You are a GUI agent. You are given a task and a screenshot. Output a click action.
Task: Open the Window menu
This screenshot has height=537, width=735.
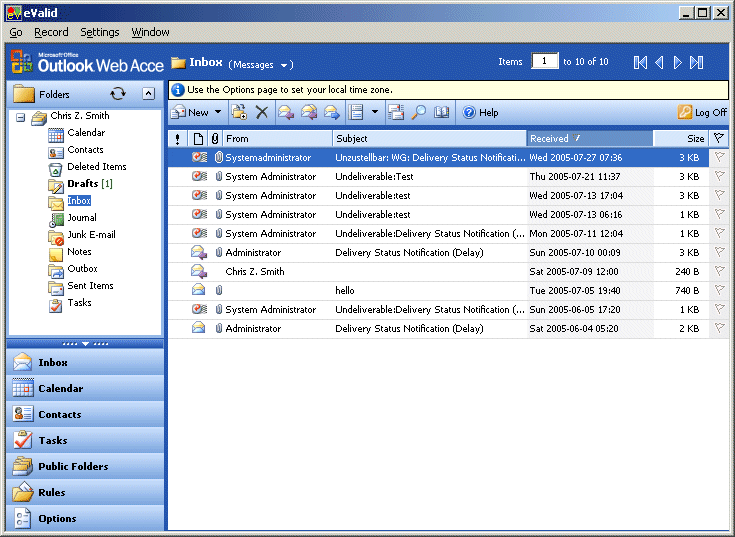(150, 32)
